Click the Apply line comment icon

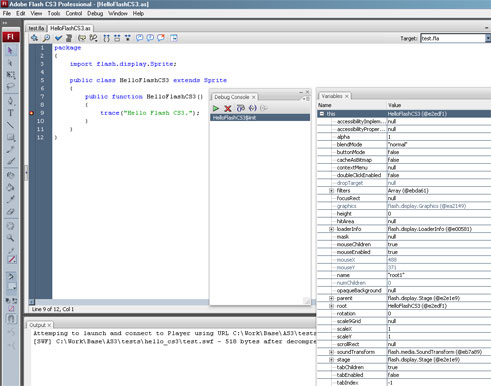tap(150, 38)
